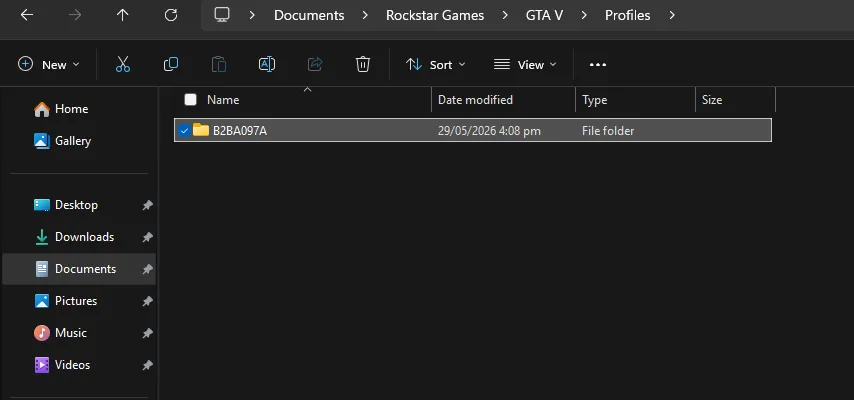Click the date 29/05/2026 4:08 pm

click(489, 131)
